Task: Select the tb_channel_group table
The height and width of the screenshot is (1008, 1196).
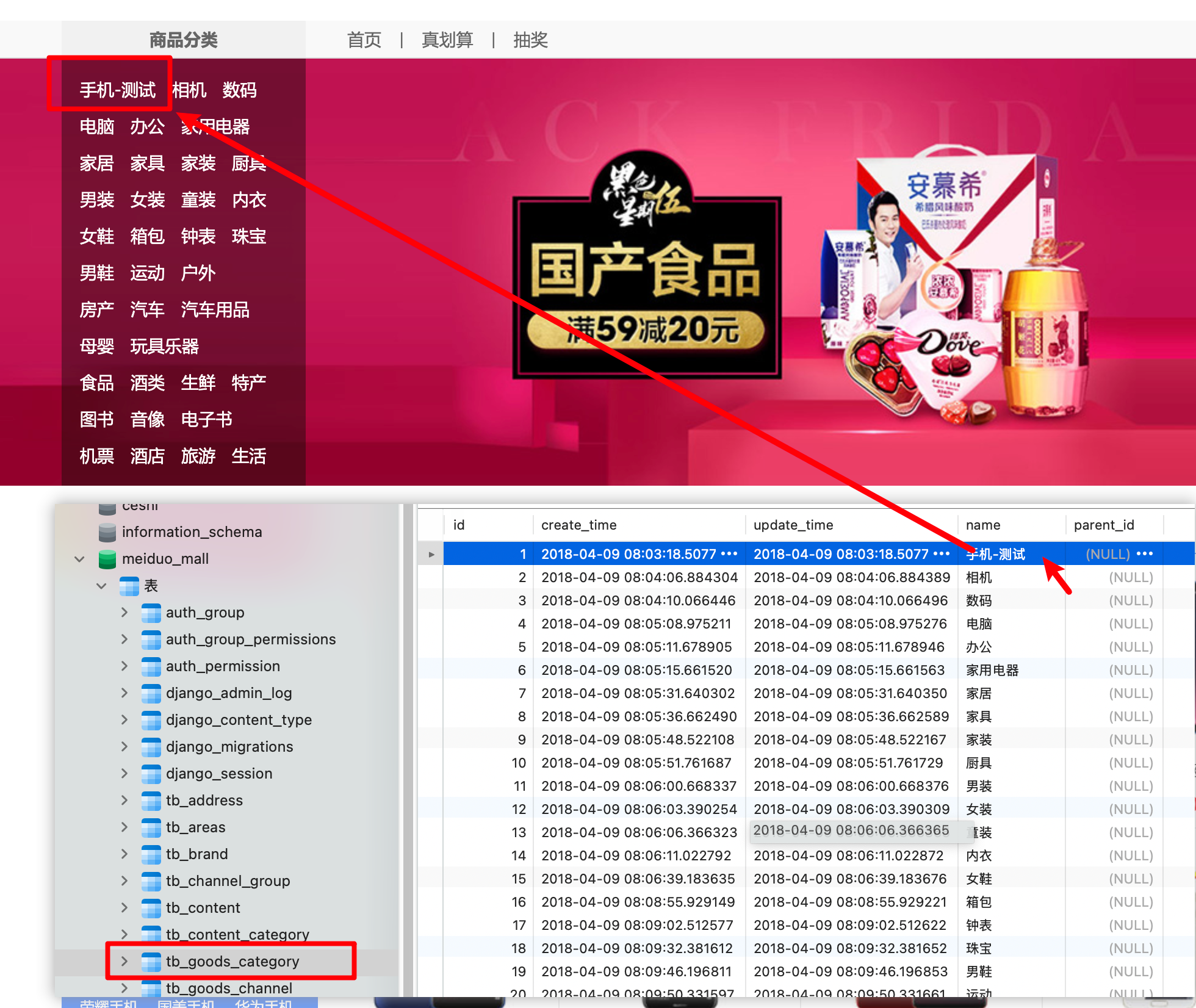Action: pyautogui.click(x=228, y=881)
